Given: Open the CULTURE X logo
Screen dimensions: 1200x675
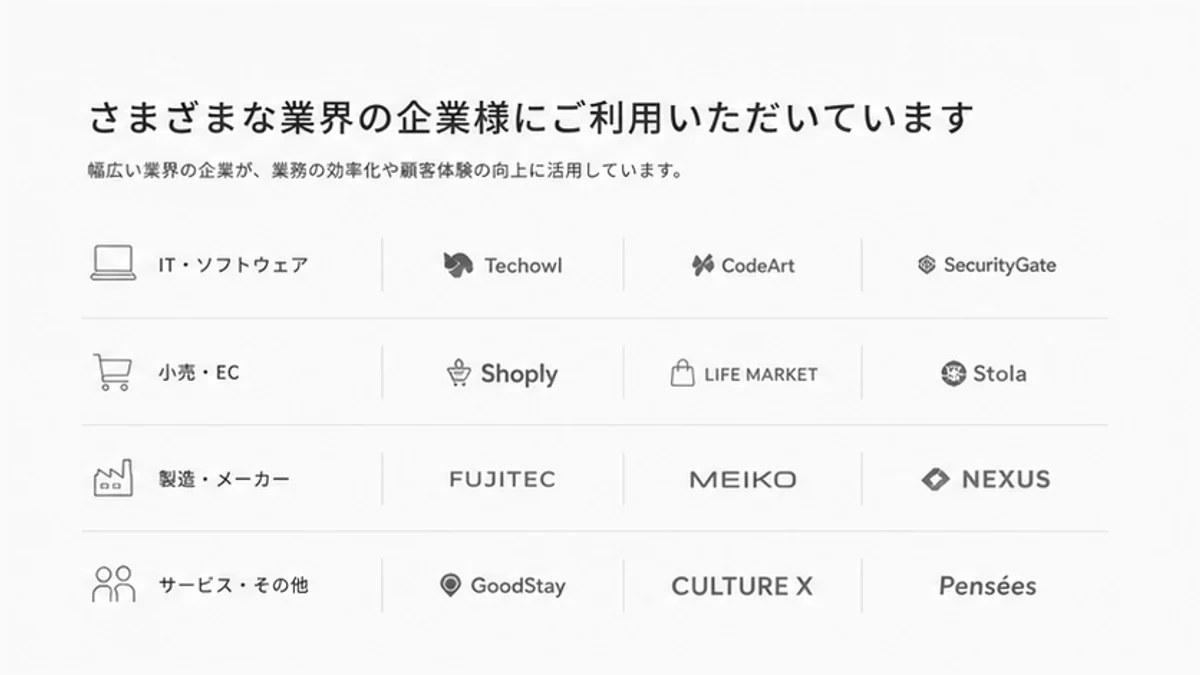Looking at the screenshot, I should (742, 586).
